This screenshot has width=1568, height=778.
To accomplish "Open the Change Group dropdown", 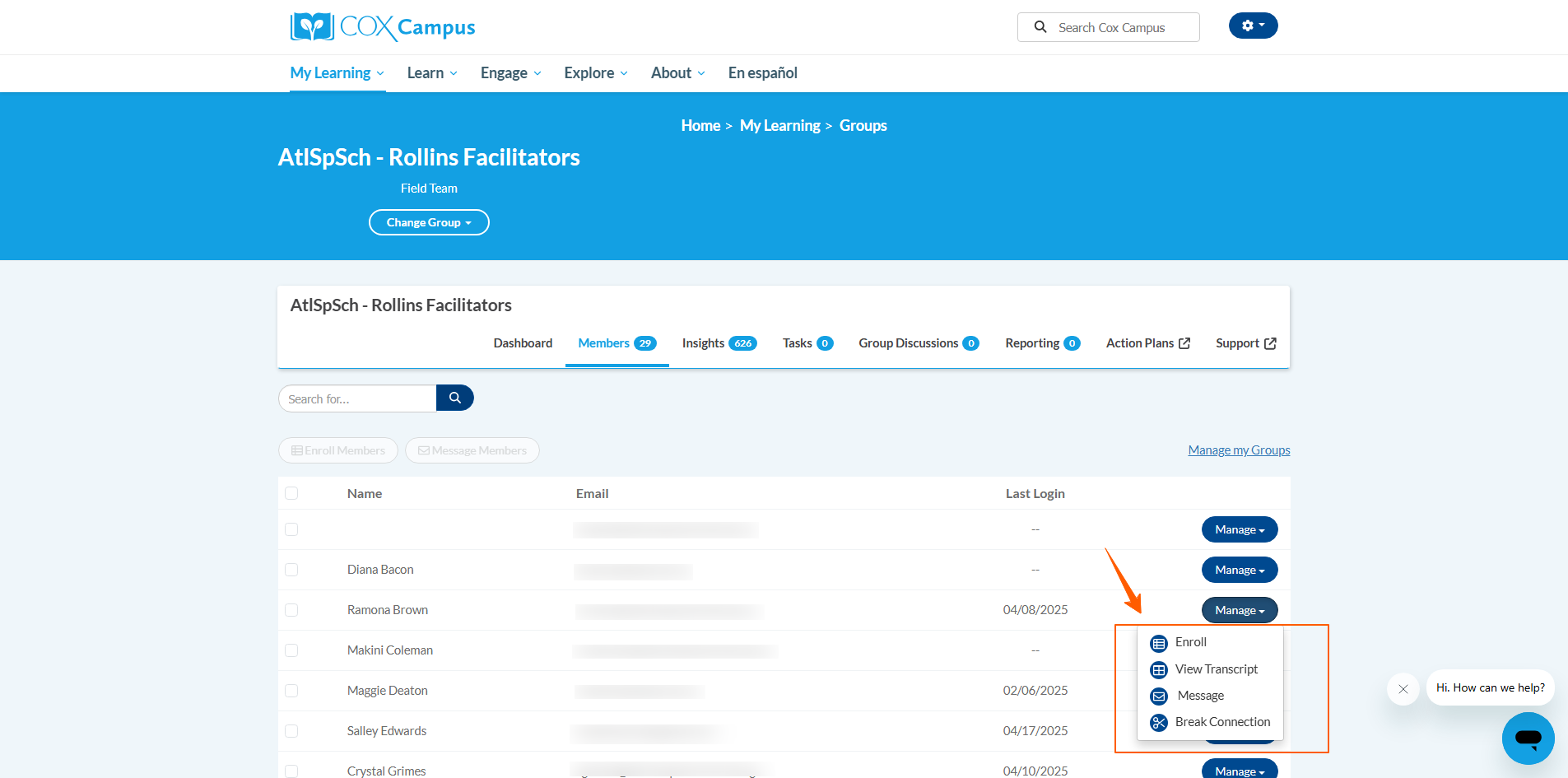I will [x=429, y=222].
